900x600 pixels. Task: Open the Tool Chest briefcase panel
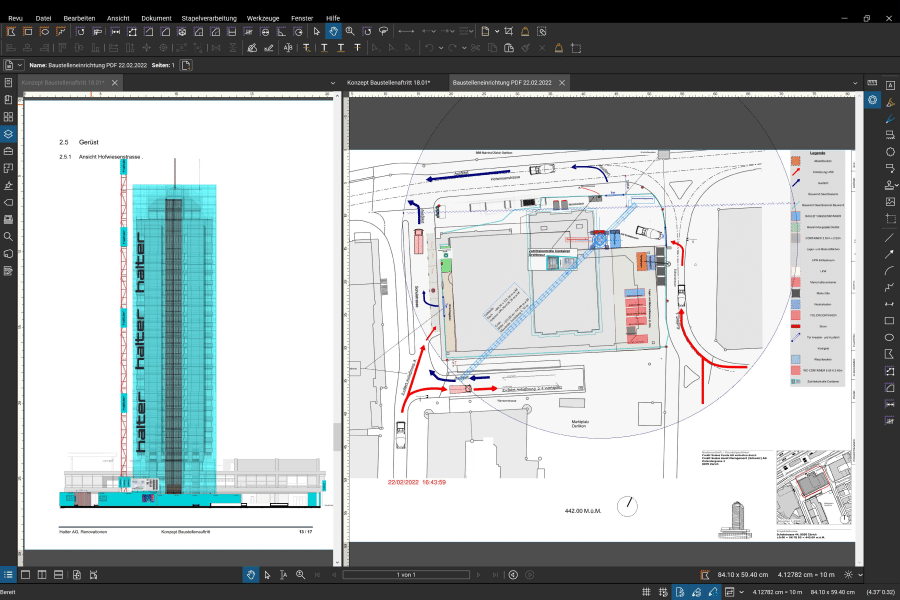point(8,151)
